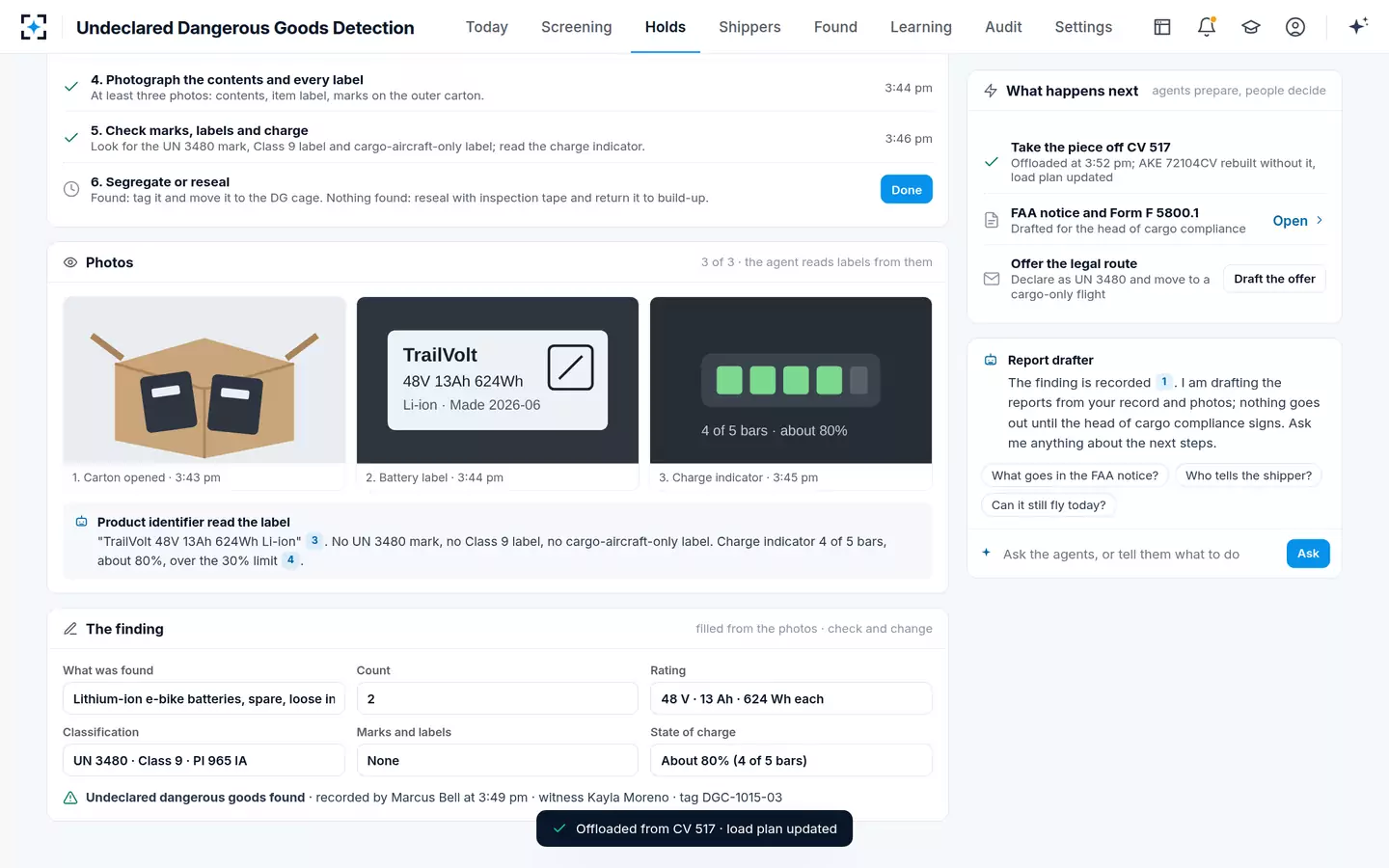Image resolution: width=1389 pixels, height=868 pixels.
Task: Mark step 6 as Done
Action: [x=907, y=189]
